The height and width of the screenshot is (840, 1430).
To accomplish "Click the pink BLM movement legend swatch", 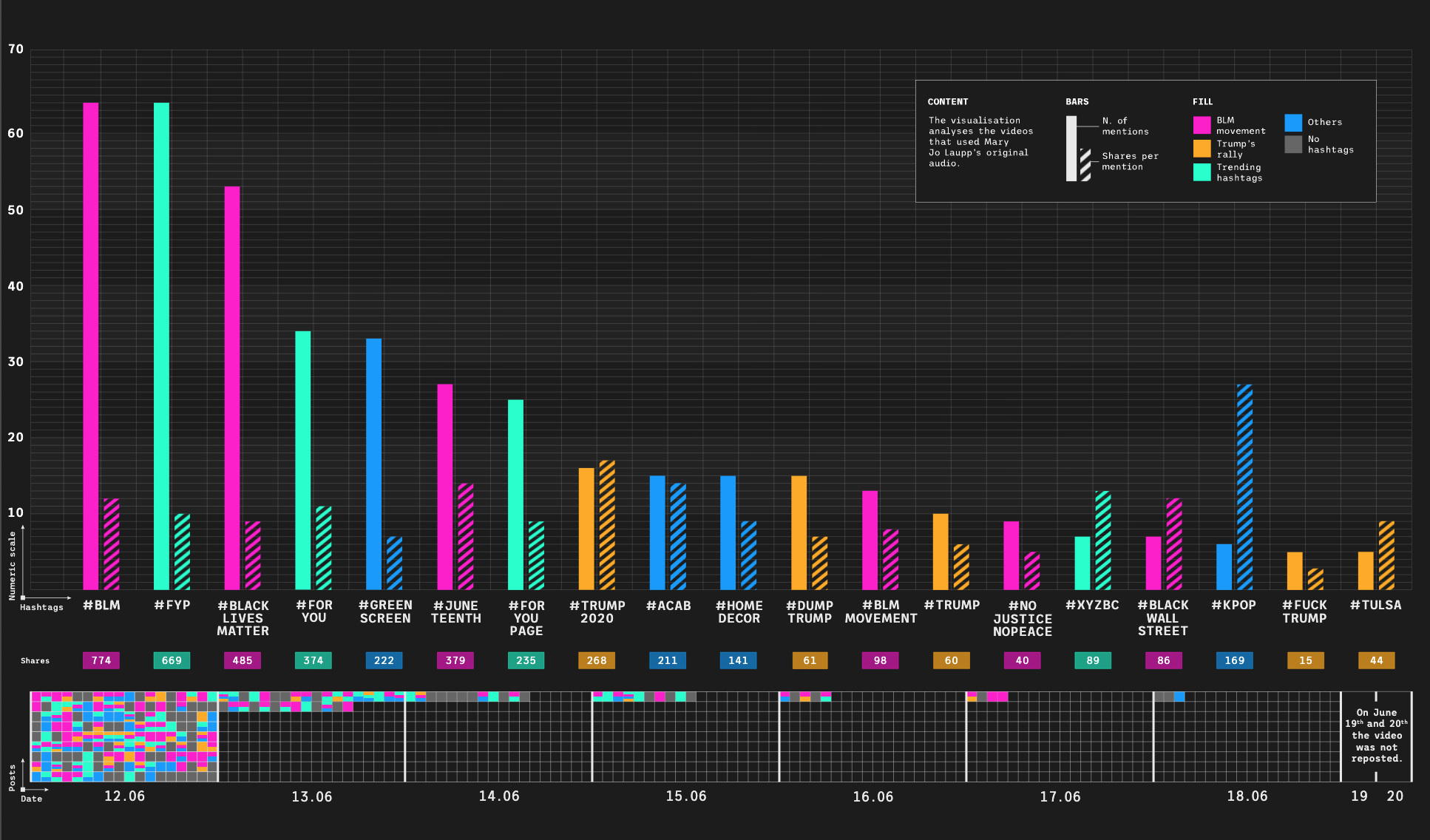I will 1202,125.
